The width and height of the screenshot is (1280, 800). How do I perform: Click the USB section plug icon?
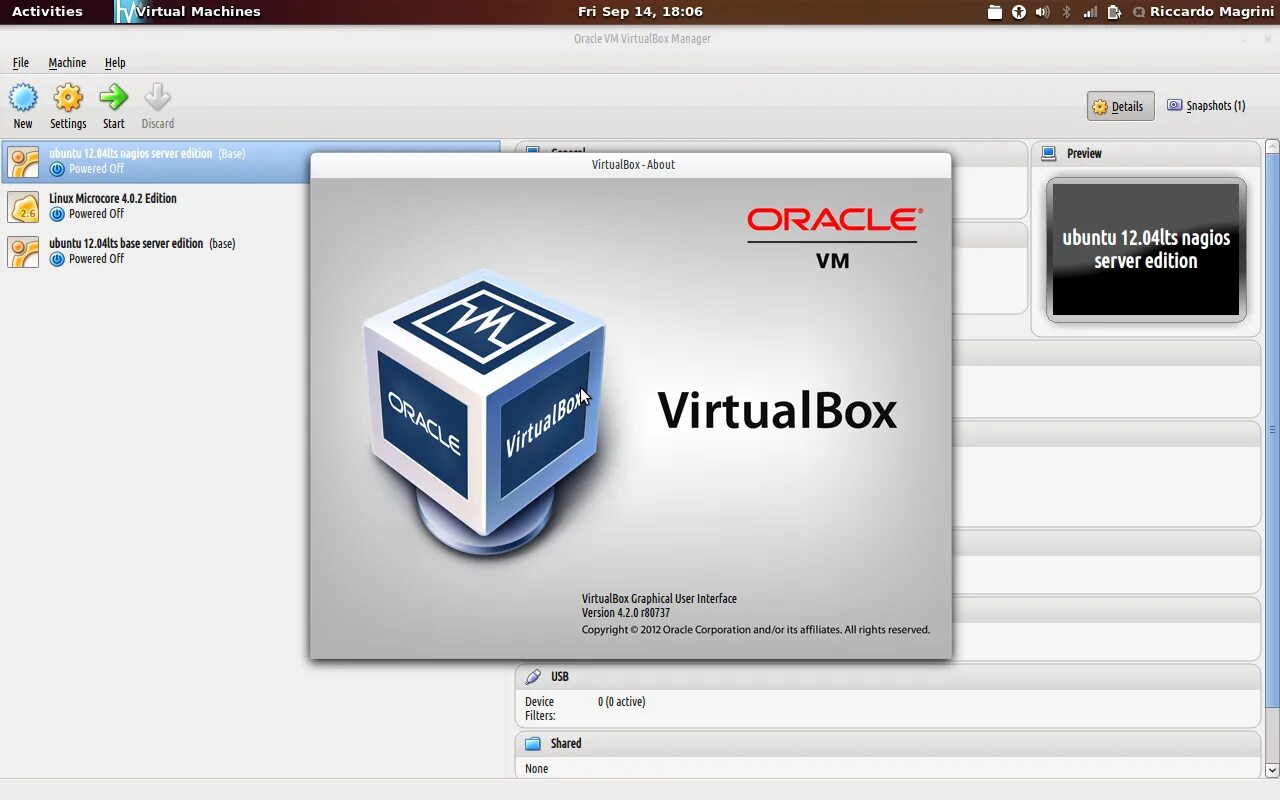click(x=533, y=677)
